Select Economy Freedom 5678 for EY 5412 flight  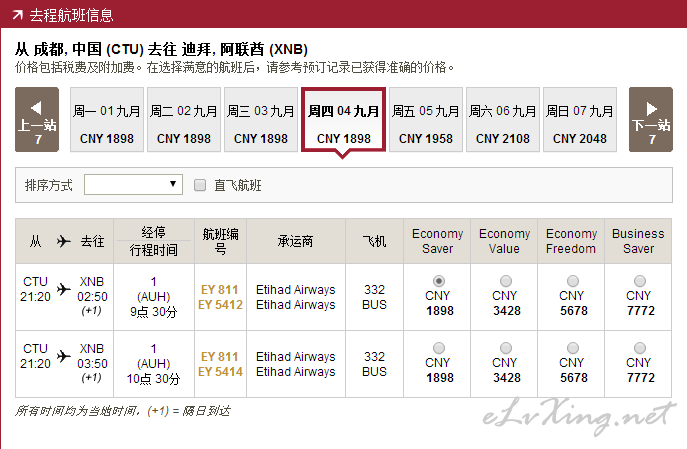coord(573,280)
